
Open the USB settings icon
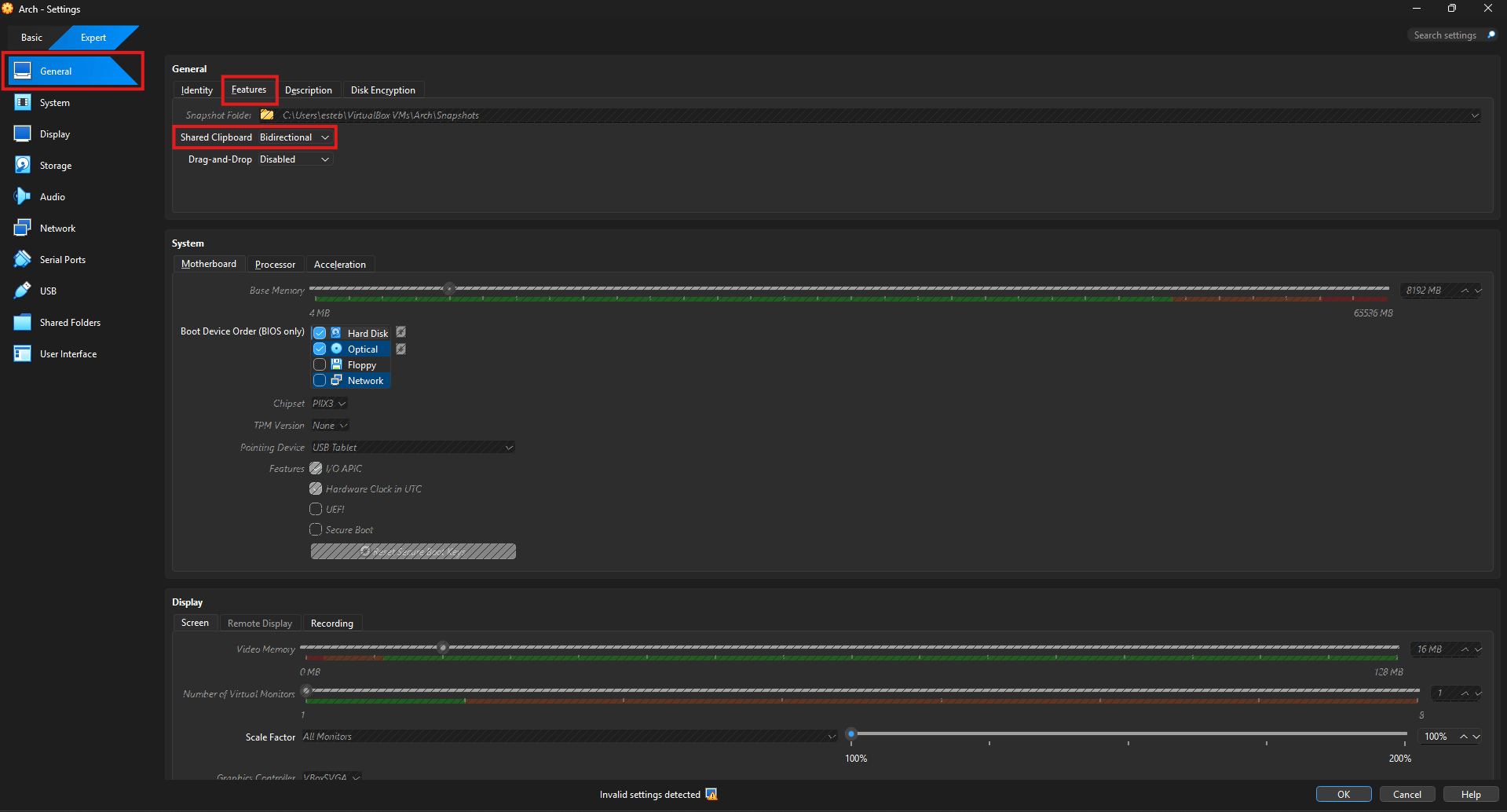[23, 291]
